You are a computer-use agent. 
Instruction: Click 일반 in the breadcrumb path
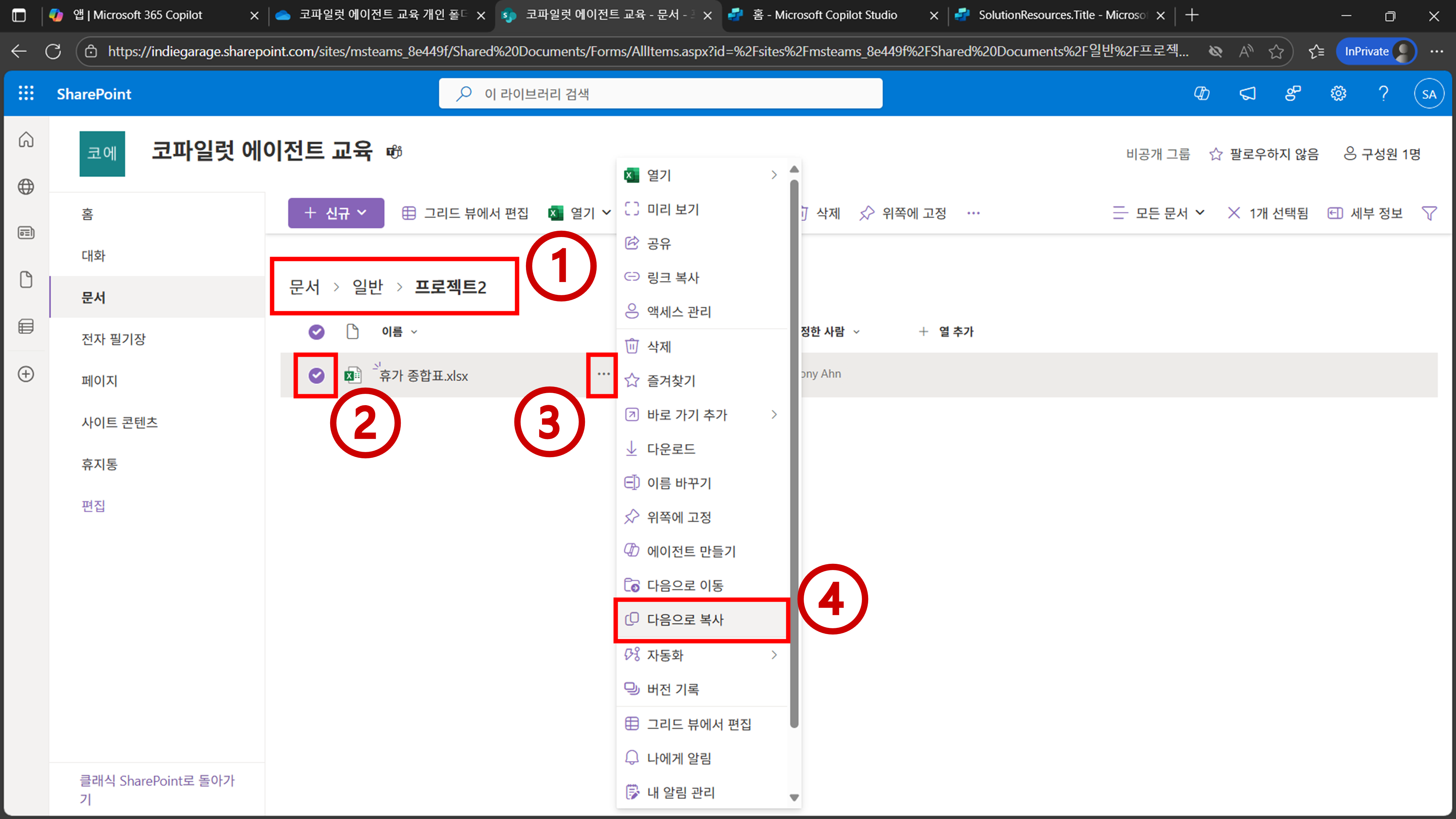coord(367,287)
